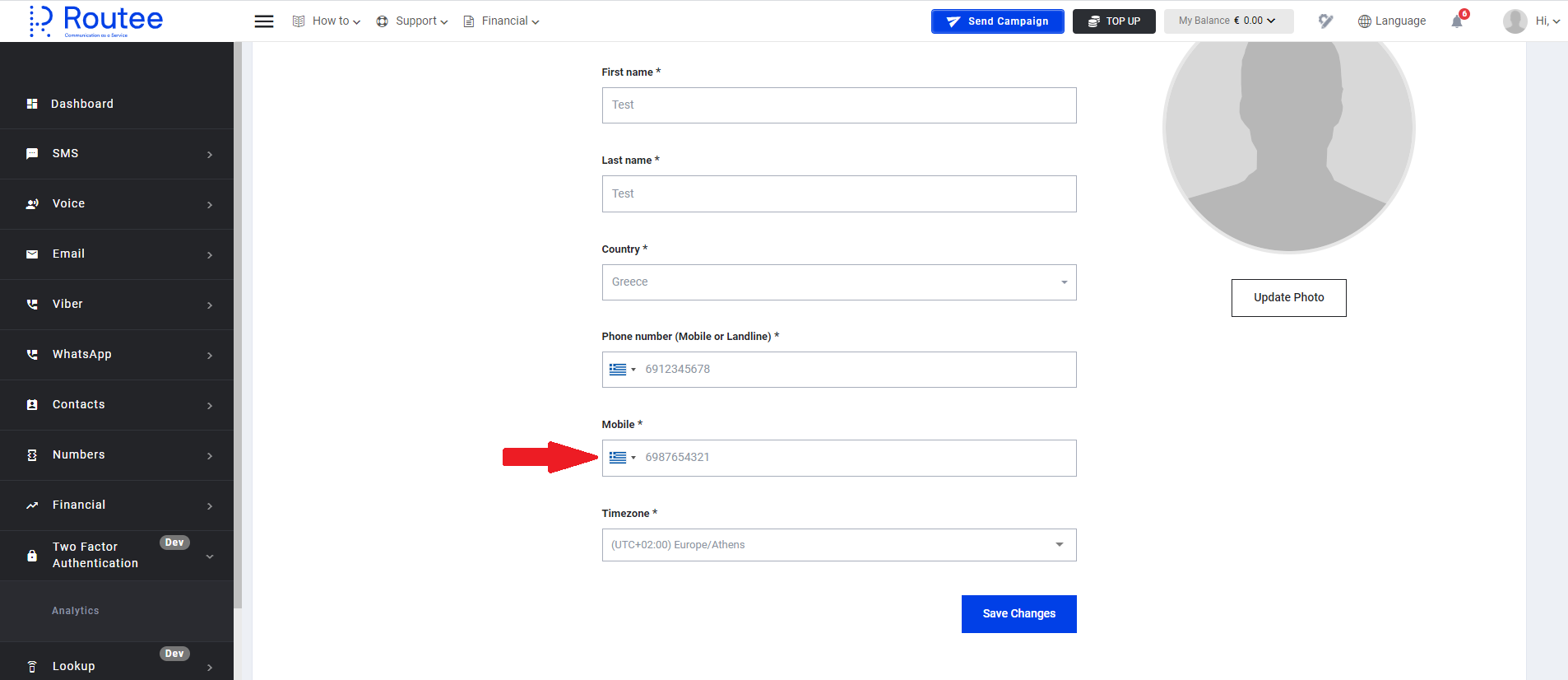The image size is (1568, 680).
Task: Click the Send Campaign paper plane icon
Action: click(x=953, y=21)
